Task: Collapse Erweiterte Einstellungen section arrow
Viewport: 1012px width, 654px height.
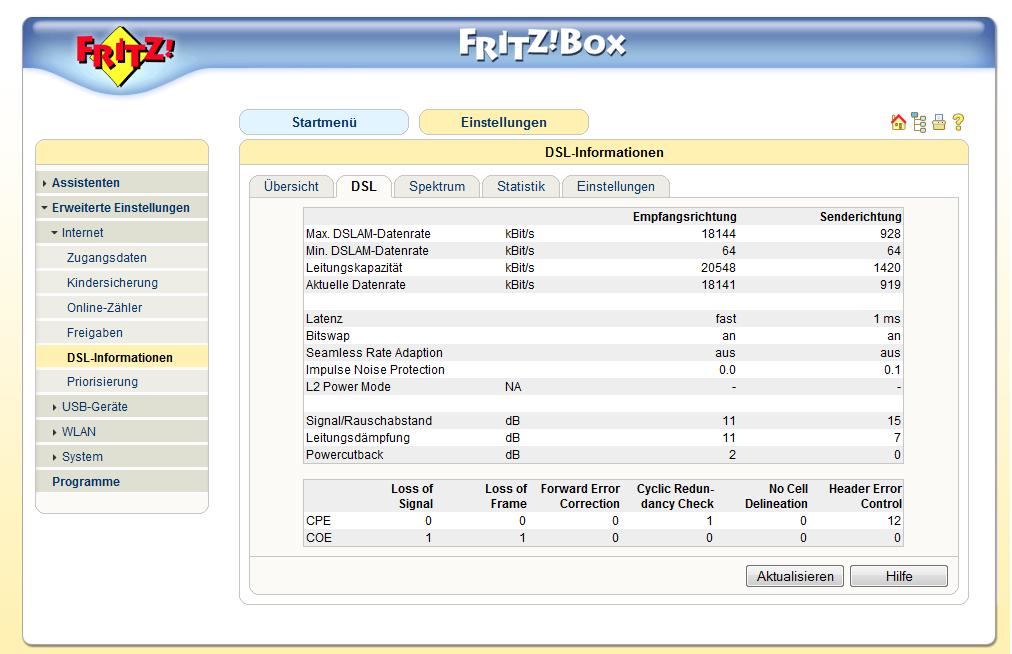Action: click(x=45, y=208)
